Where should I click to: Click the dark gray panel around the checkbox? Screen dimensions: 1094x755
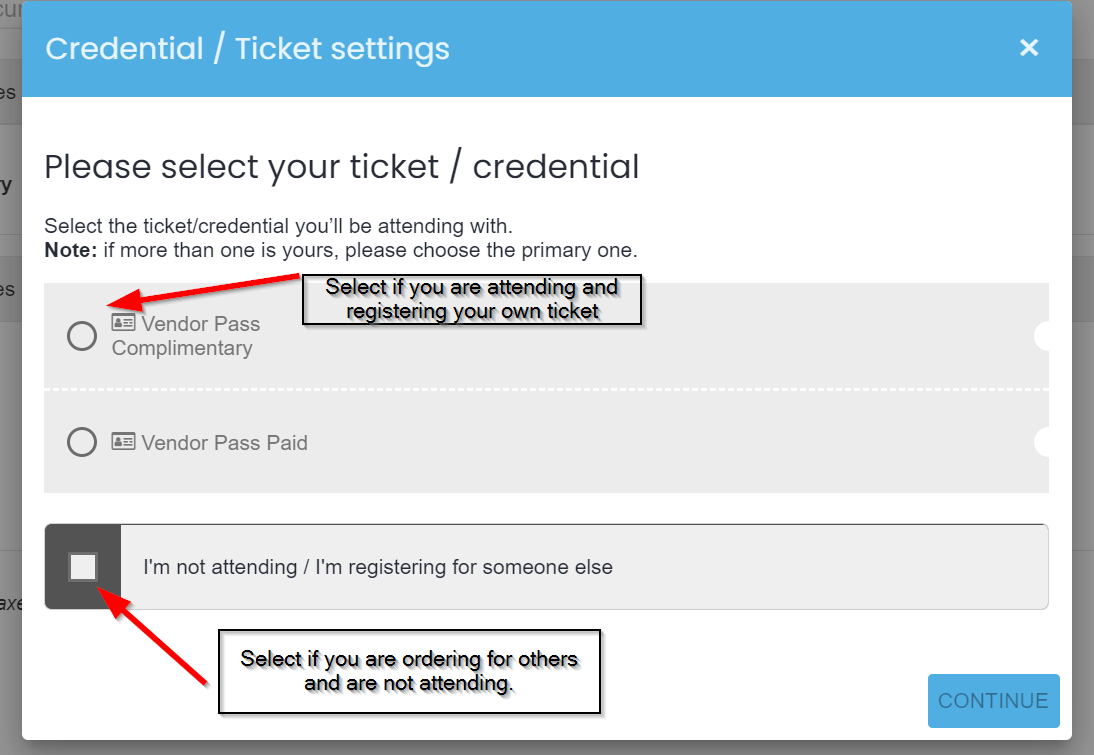coord(83,567)
